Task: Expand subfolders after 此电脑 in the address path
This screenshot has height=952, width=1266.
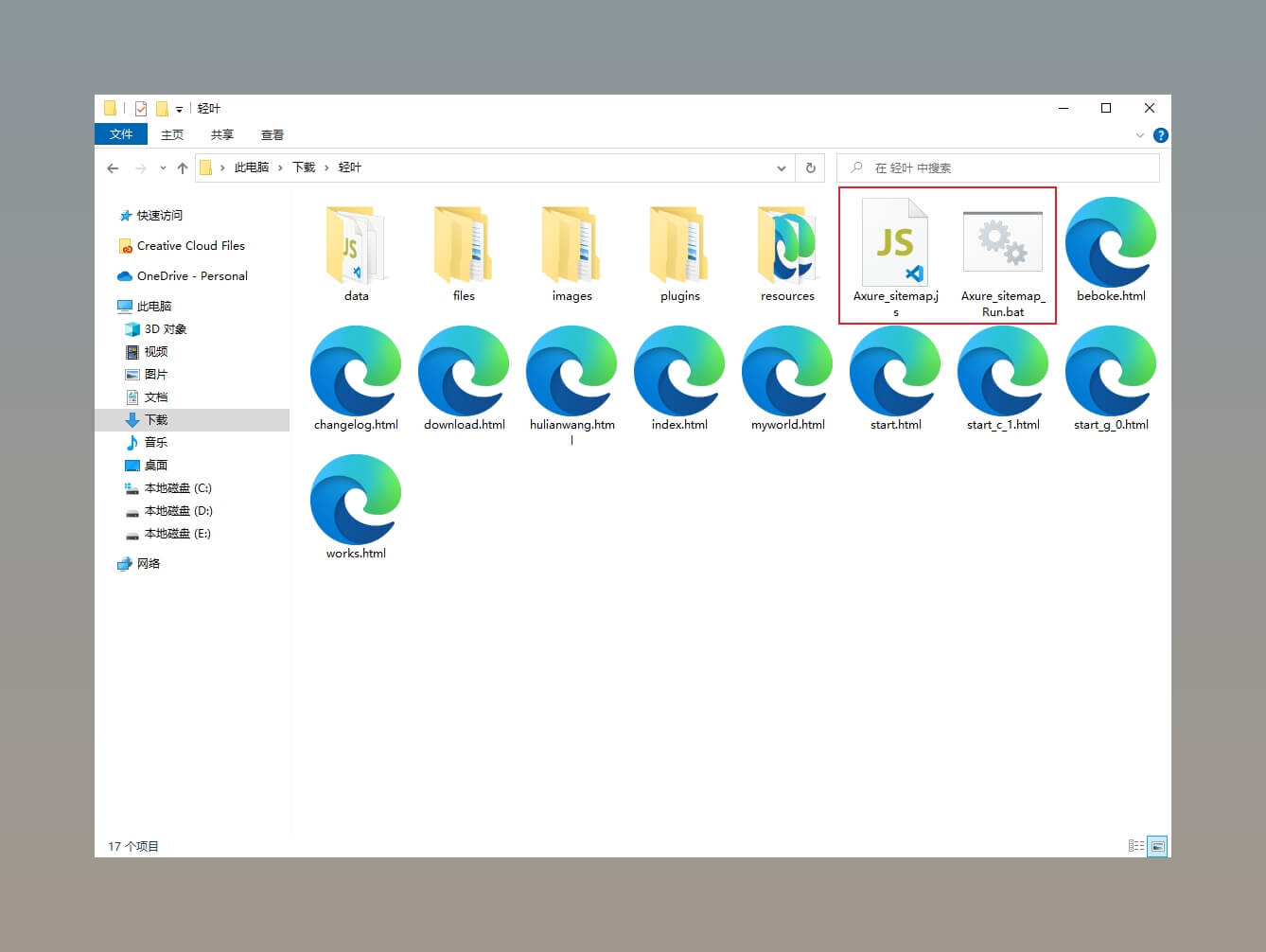Action: [280, 167]
